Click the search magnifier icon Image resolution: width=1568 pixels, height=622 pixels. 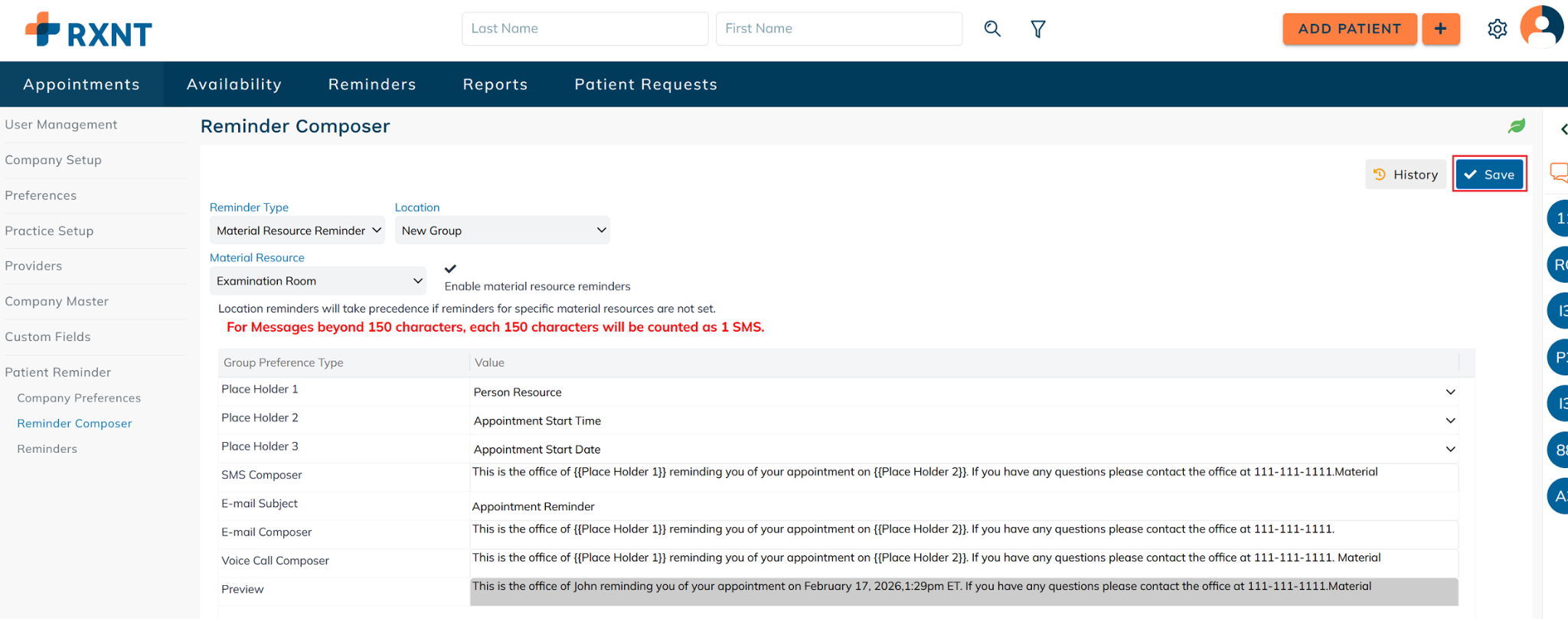(992, 29)
